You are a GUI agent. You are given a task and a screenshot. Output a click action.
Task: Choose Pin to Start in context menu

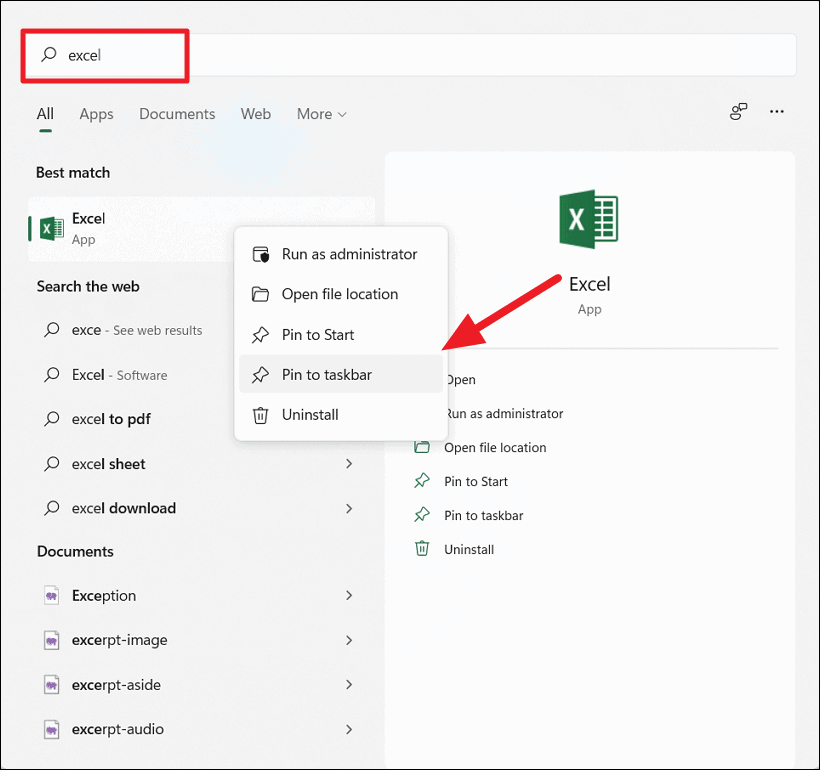pos(341,334)
